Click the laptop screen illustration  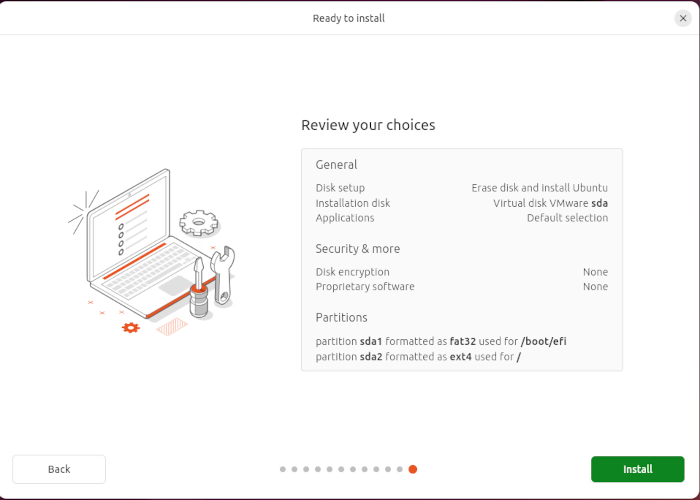pyautogui.click(x=129, y=227)
